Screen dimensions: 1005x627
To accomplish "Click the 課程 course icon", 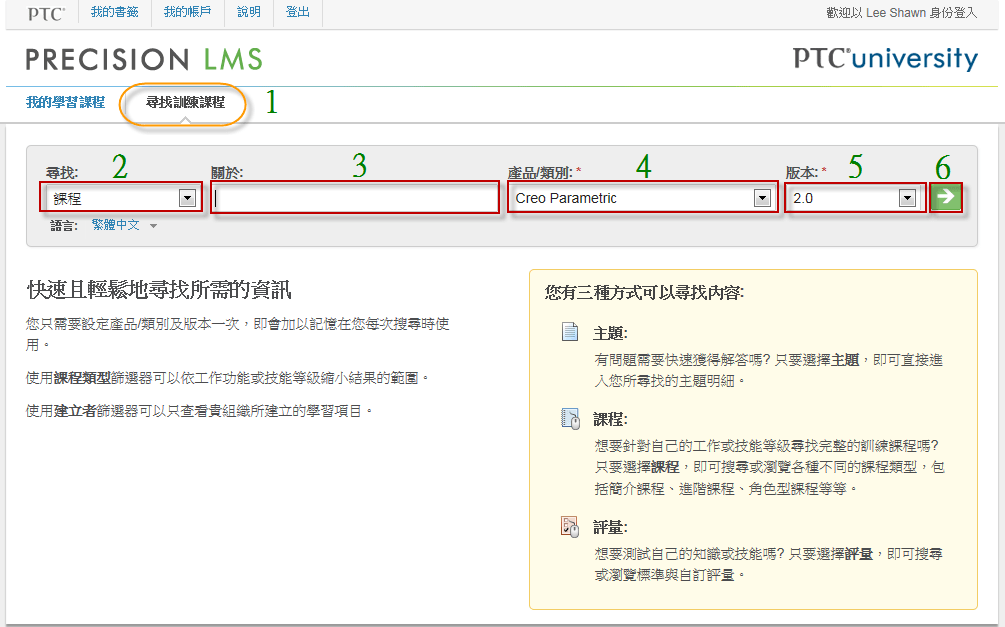I will pyautogui.click(x=570, y=419).
